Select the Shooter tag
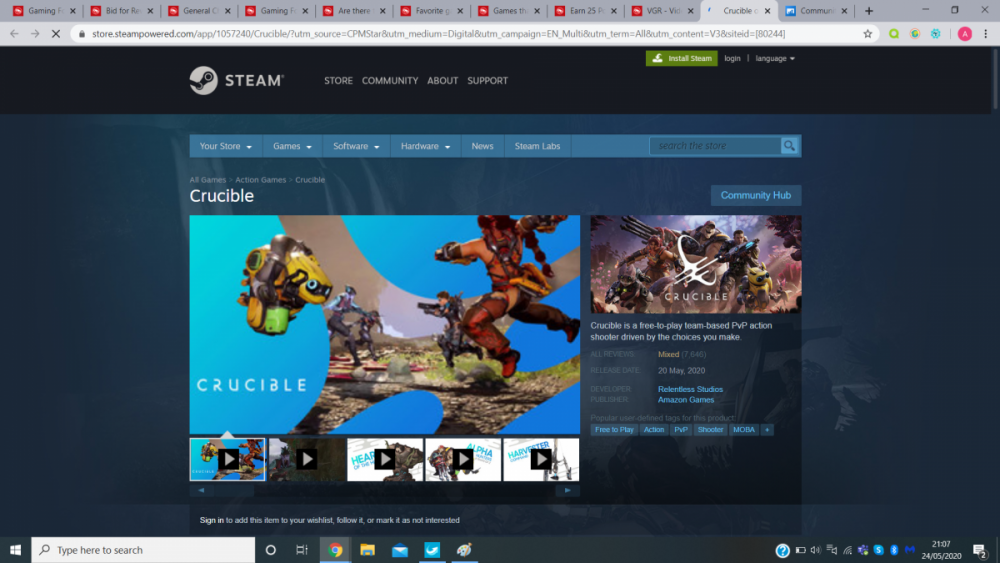The width and height of the screenshot is (1000, 563). 710,430
